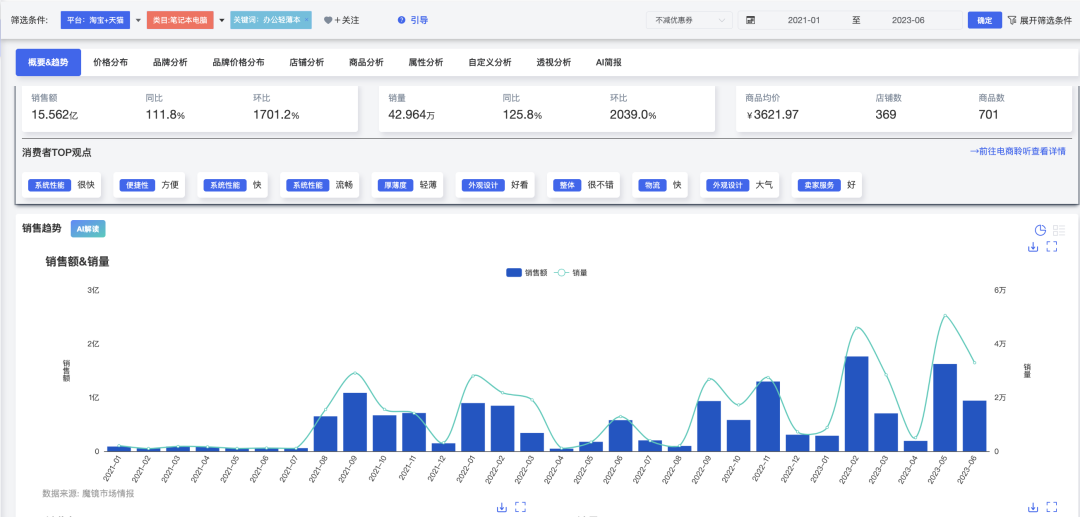This screenshot has height=517, width=1080.
Task: Click the calendar icon in the date range
Action: point(750,21)
